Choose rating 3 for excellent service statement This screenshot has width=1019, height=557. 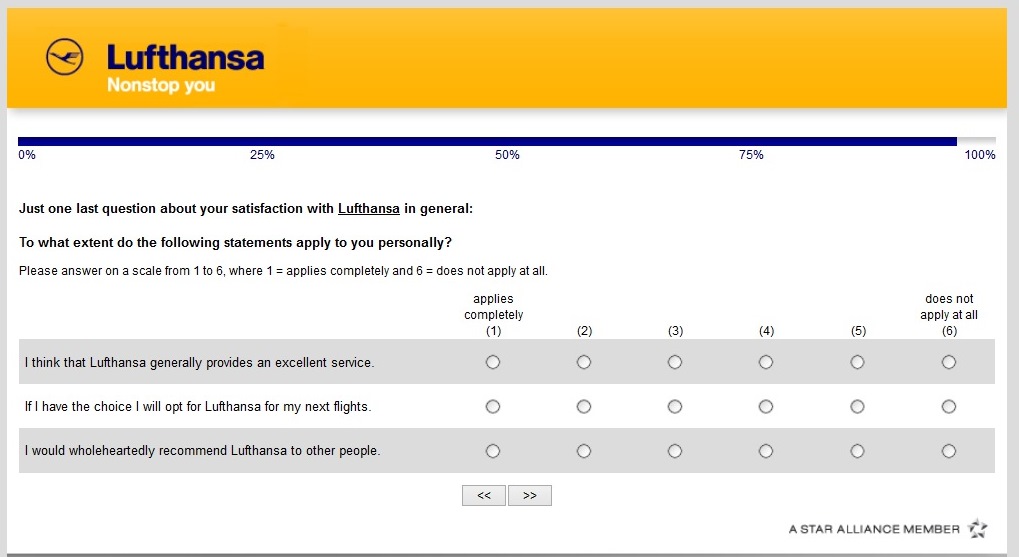675,363
